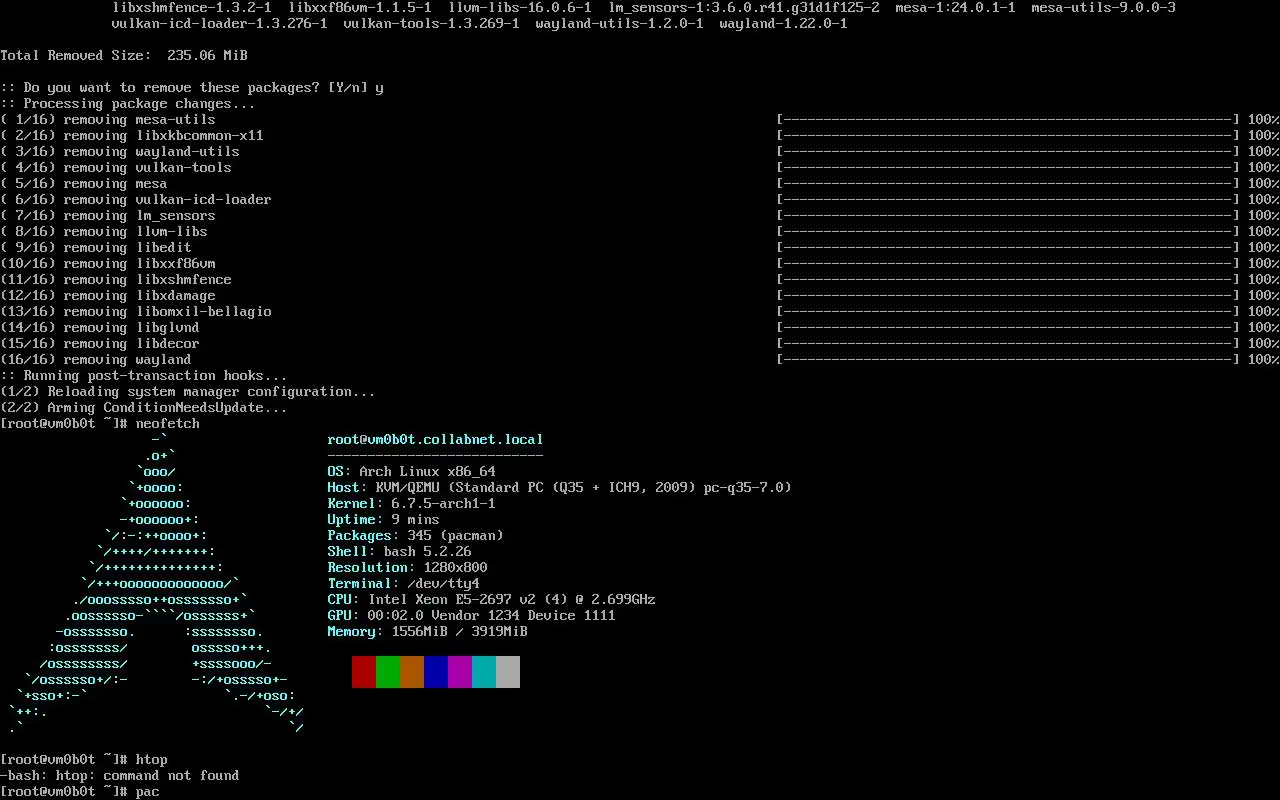Click 'removing vulkan-tools' line
Image resolution: width=1280 pixels, height=800 pixels.
(x=116, y=168)
